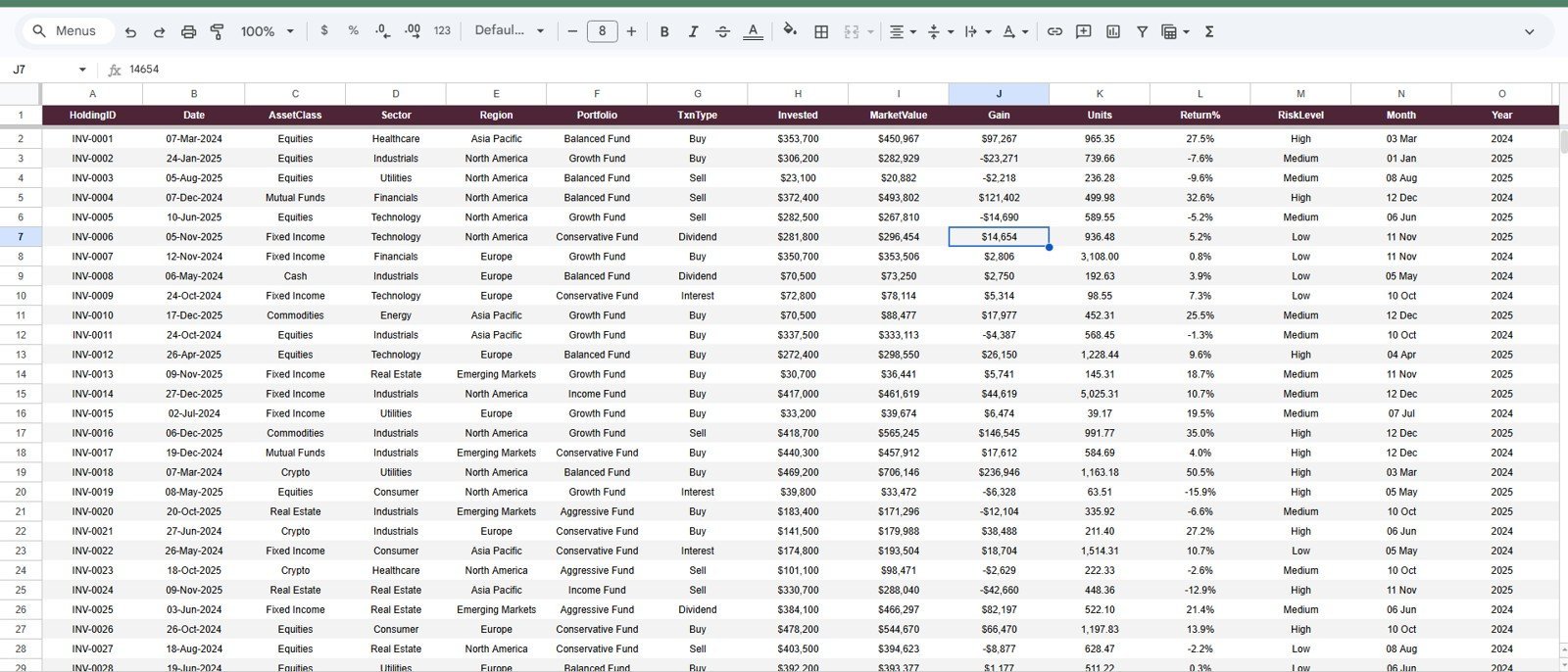Click the Undo arrow icon
The width and height of the screenshot is (1568, 672).
coord(130,31)
